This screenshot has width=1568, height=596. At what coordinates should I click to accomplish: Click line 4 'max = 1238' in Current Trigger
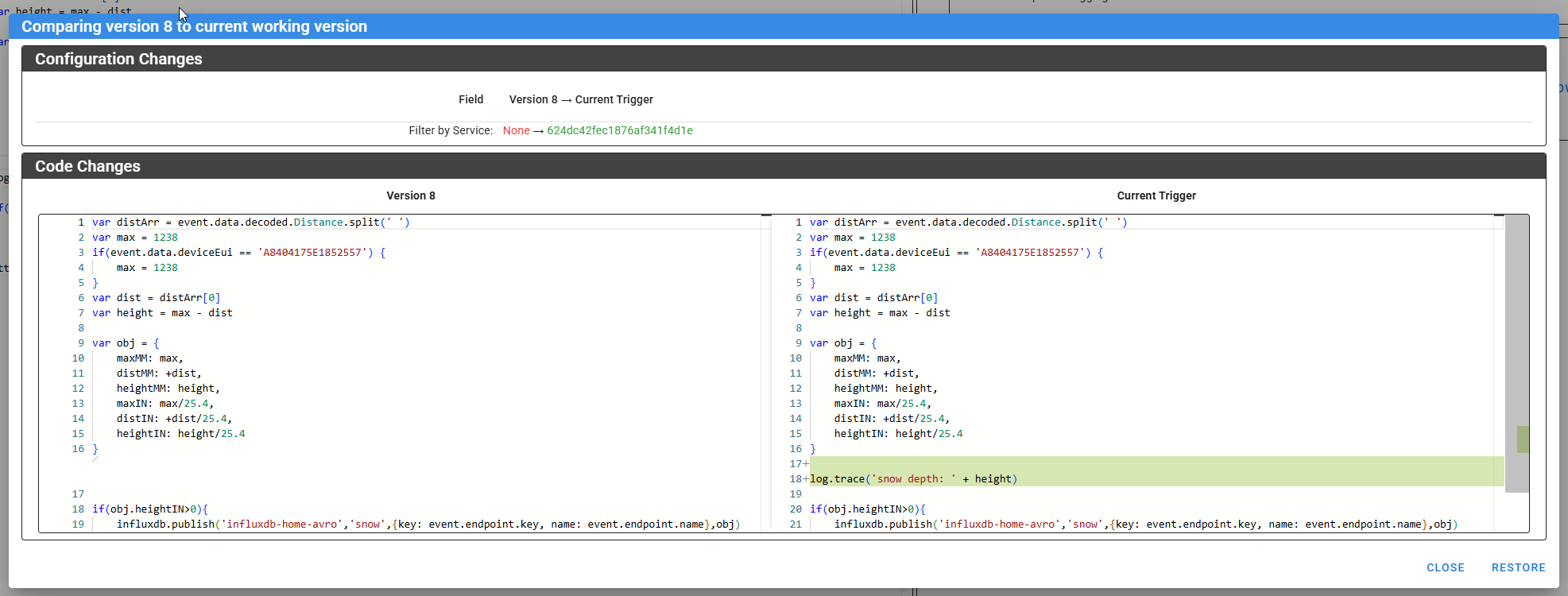(865, 268)
